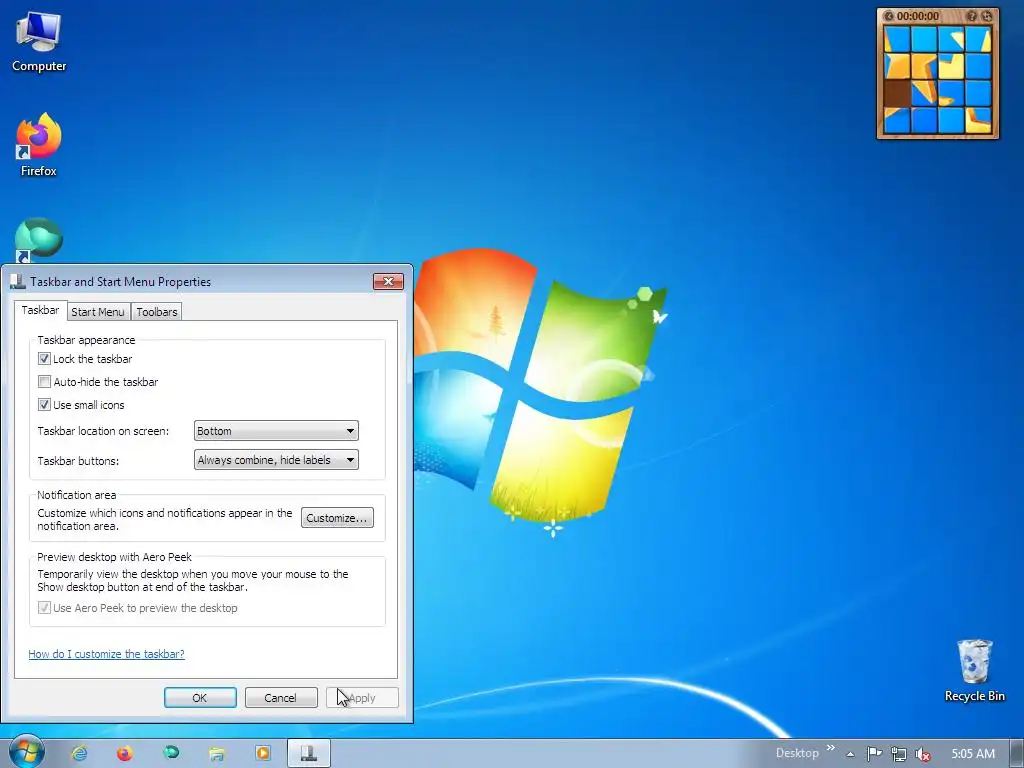The height and width of the screenshot is (768, 1024).
Task: Open How do I customize the taskbar link
Action: [106, 654]
